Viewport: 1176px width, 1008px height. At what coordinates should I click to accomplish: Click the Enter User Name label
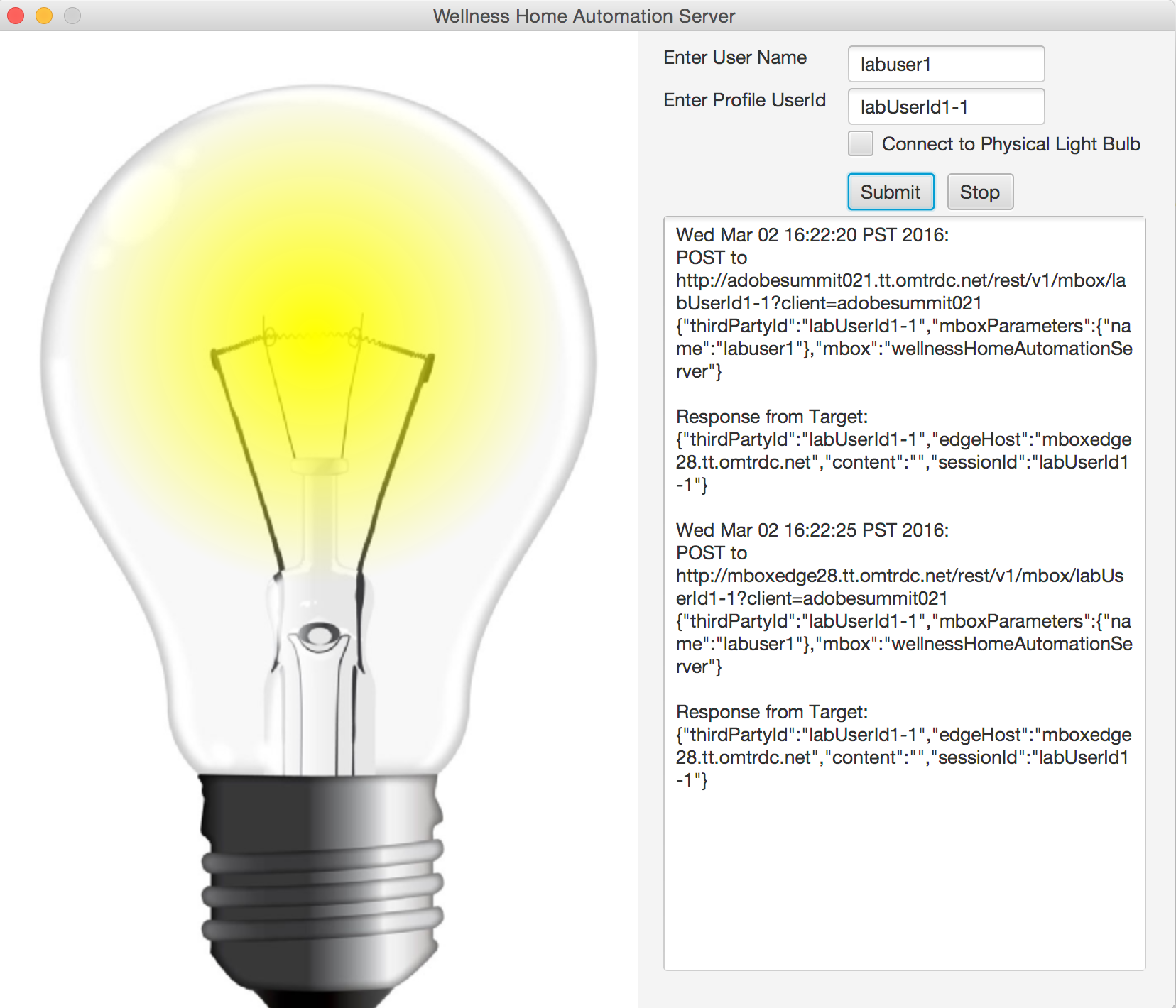click(x=734, y=57)
